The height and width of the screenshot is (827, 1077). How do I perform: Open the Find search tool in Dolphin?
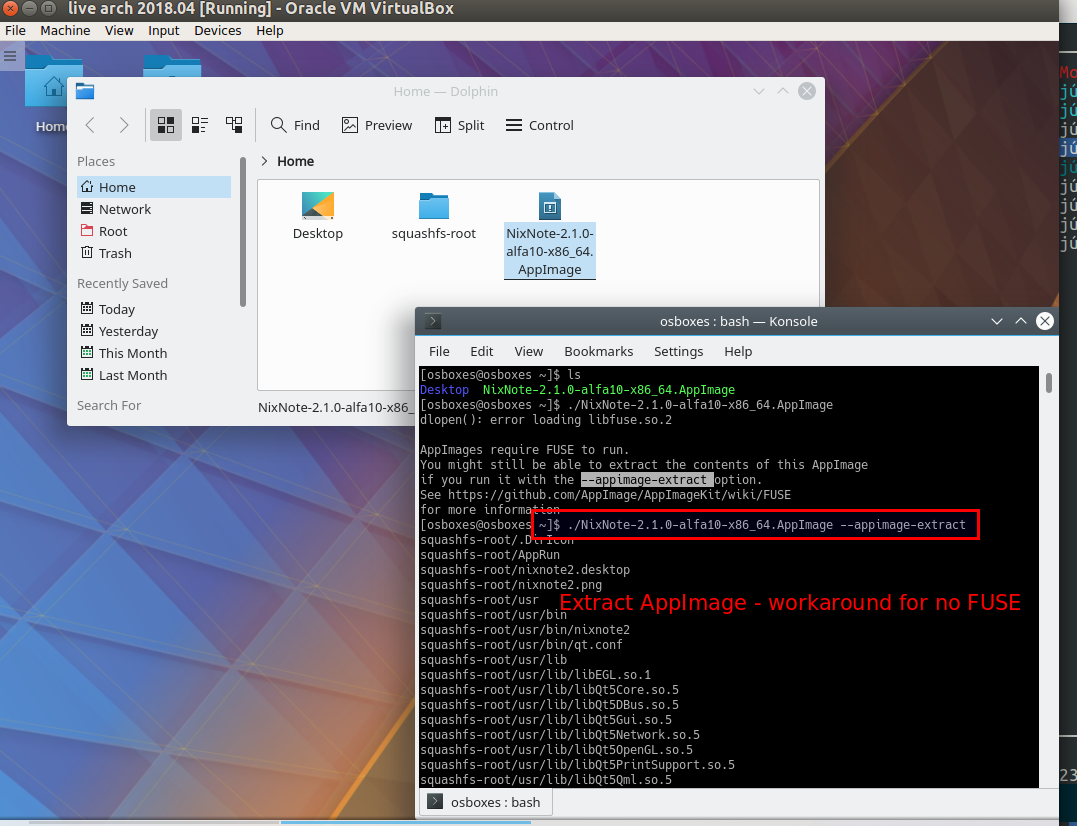tap(295, 125)
